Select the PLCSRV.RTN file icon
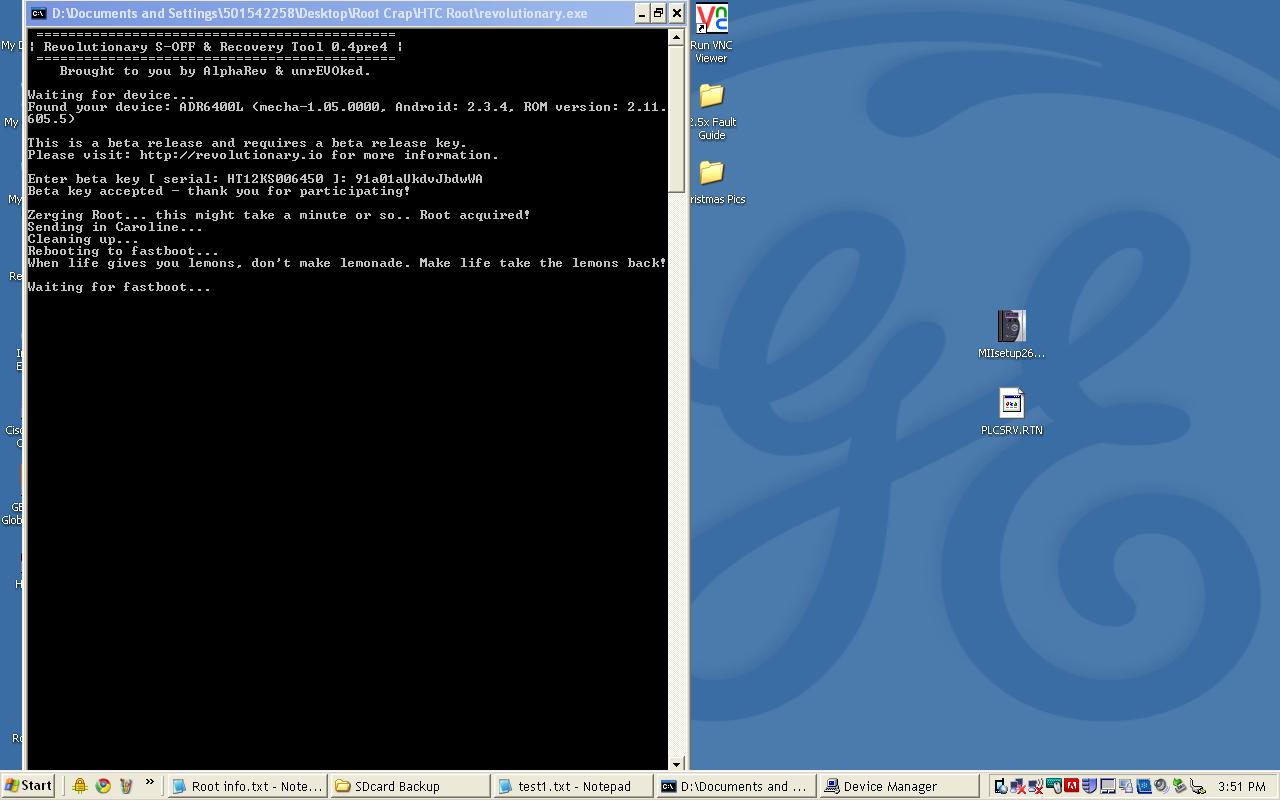Viewport: 1280px width, 800px height. click(x=1011, y=404)
